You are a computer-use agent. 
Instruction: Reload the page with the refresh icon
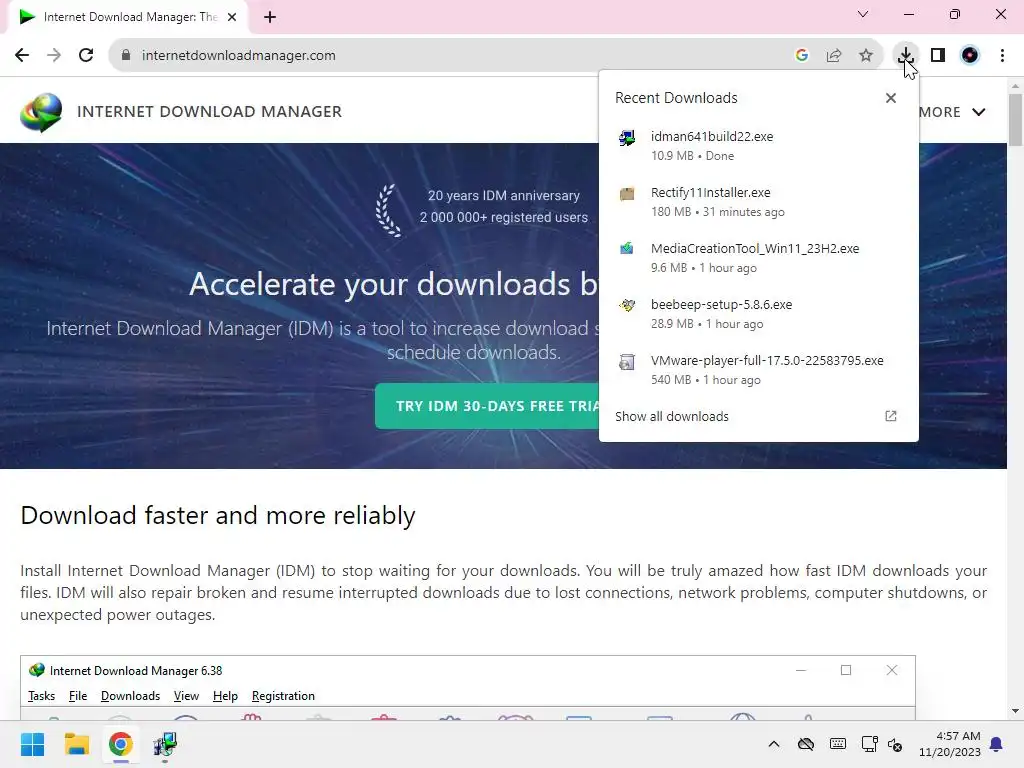point(86,55)
